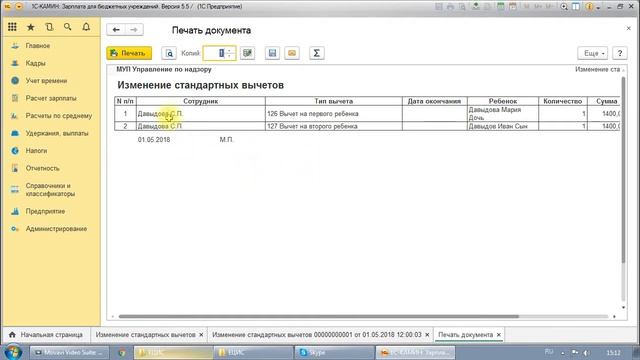The width and height of the screenshot is (640, 360).
Task: Click the Администрирование gear icon
Action: point(15,229)
